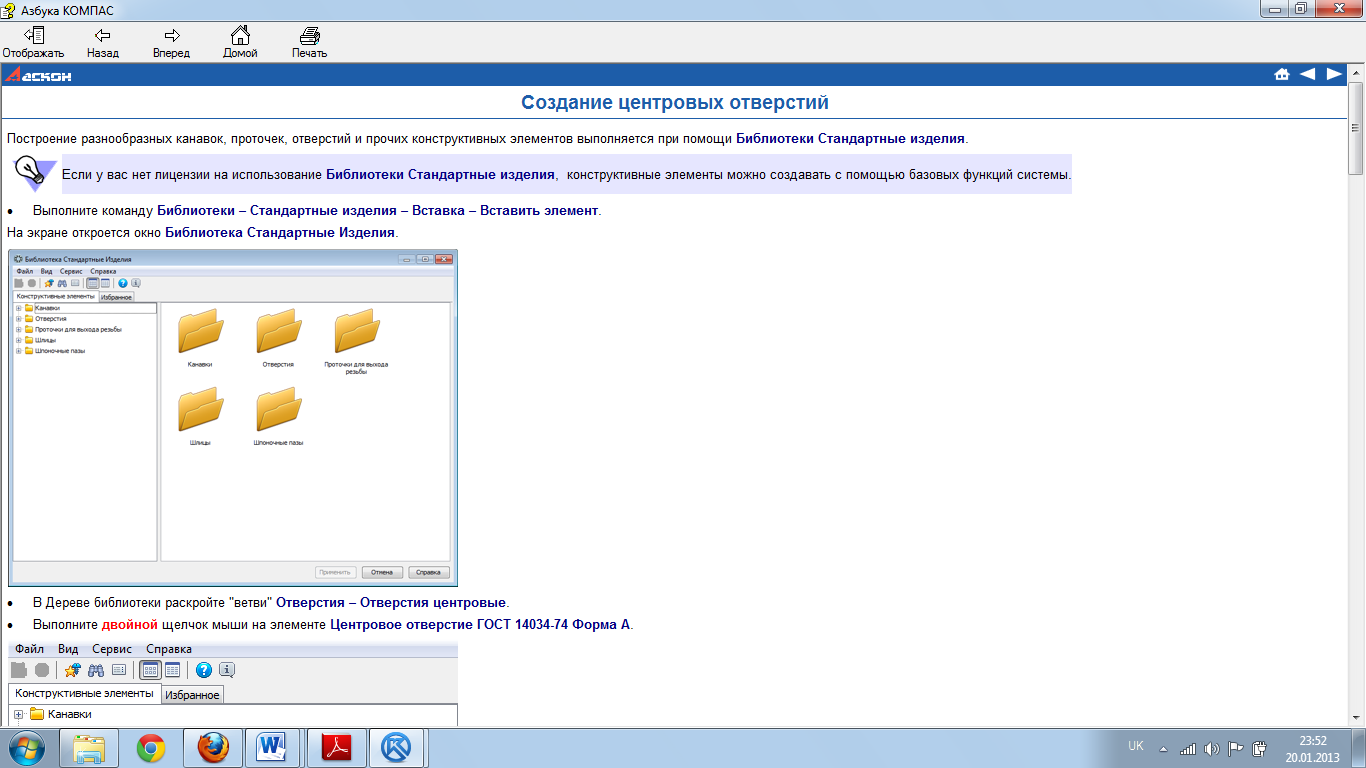Go to next topic with right triangle
This screenshot has height=768, width=1366.
[x=1334, y=74]
